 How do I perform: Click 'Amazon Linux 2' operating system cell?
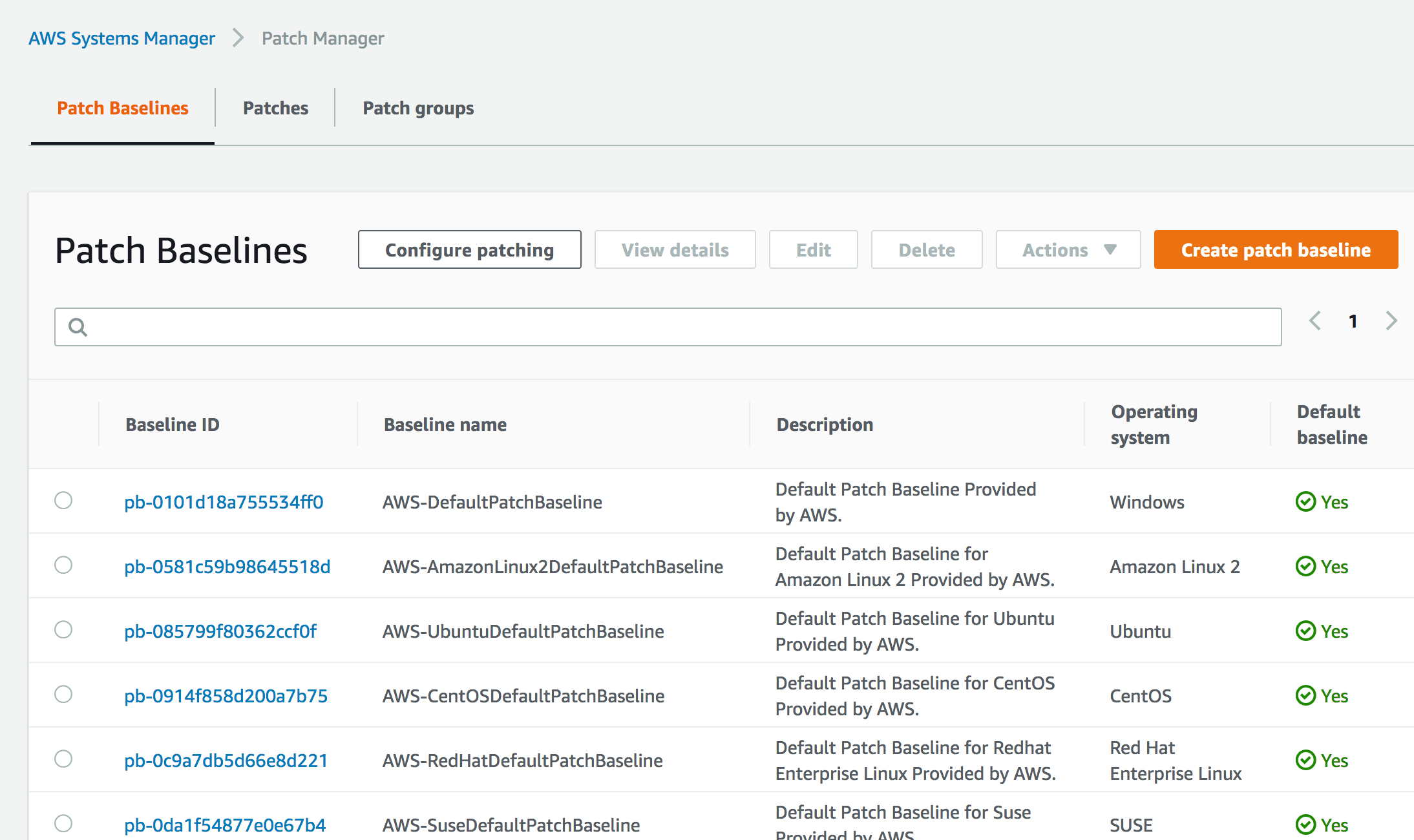[x=1175, y=567]
